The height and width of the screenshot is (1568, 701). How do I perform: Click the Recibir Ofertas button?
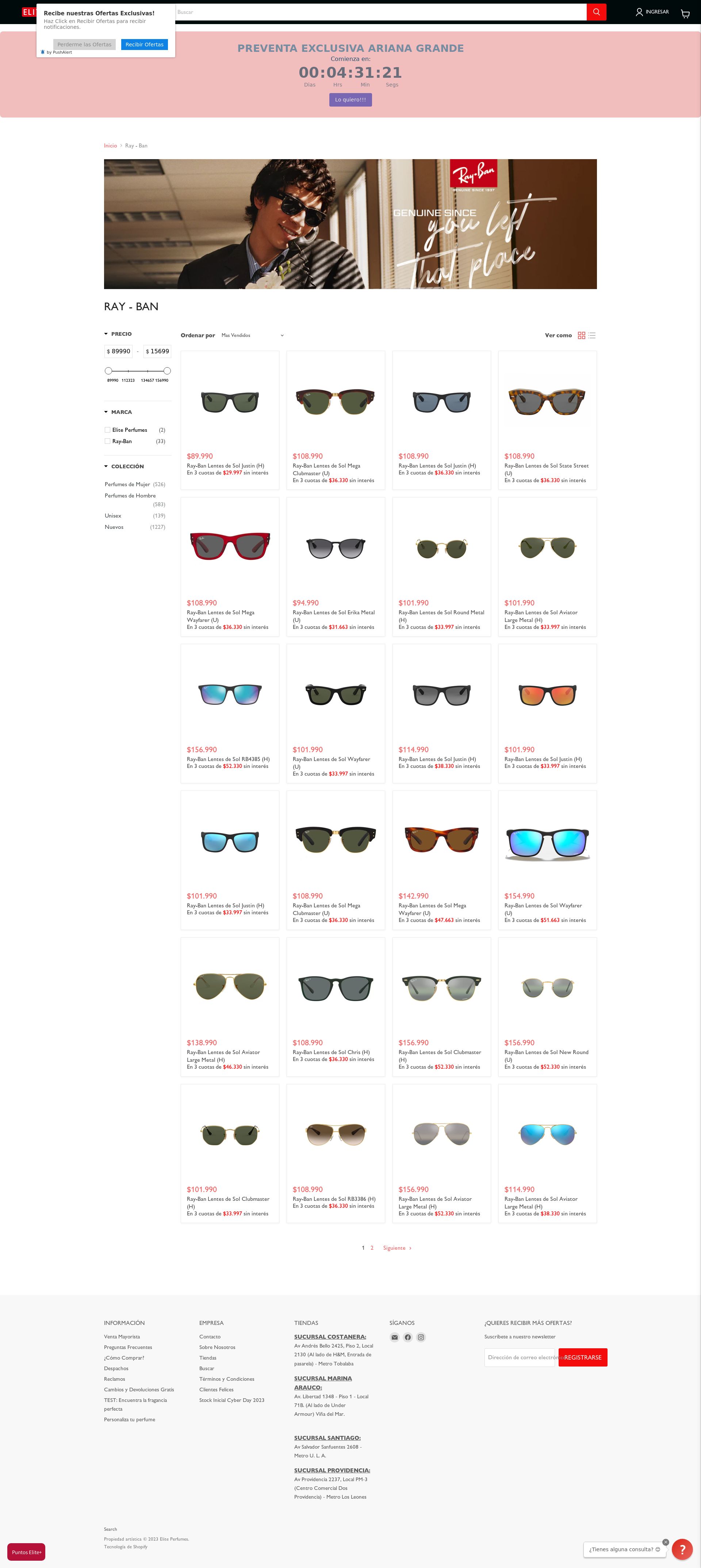[x=144, y=45]
